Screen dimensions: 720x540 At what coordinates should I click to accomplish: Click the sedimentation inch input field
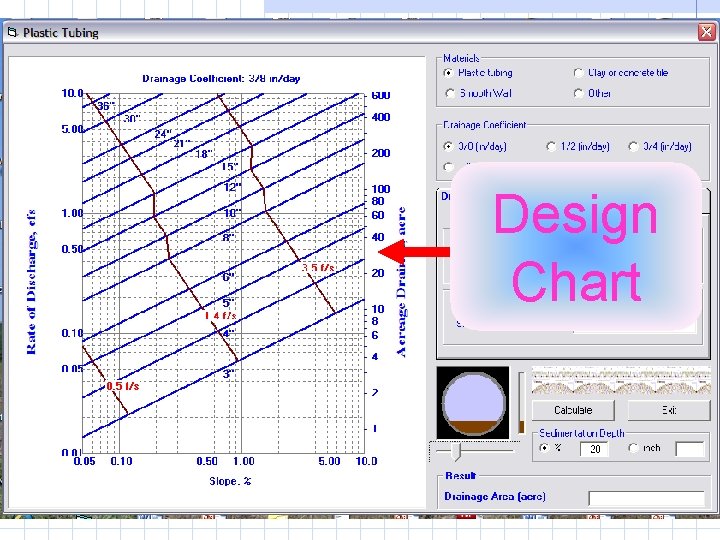tap(690, 449)
